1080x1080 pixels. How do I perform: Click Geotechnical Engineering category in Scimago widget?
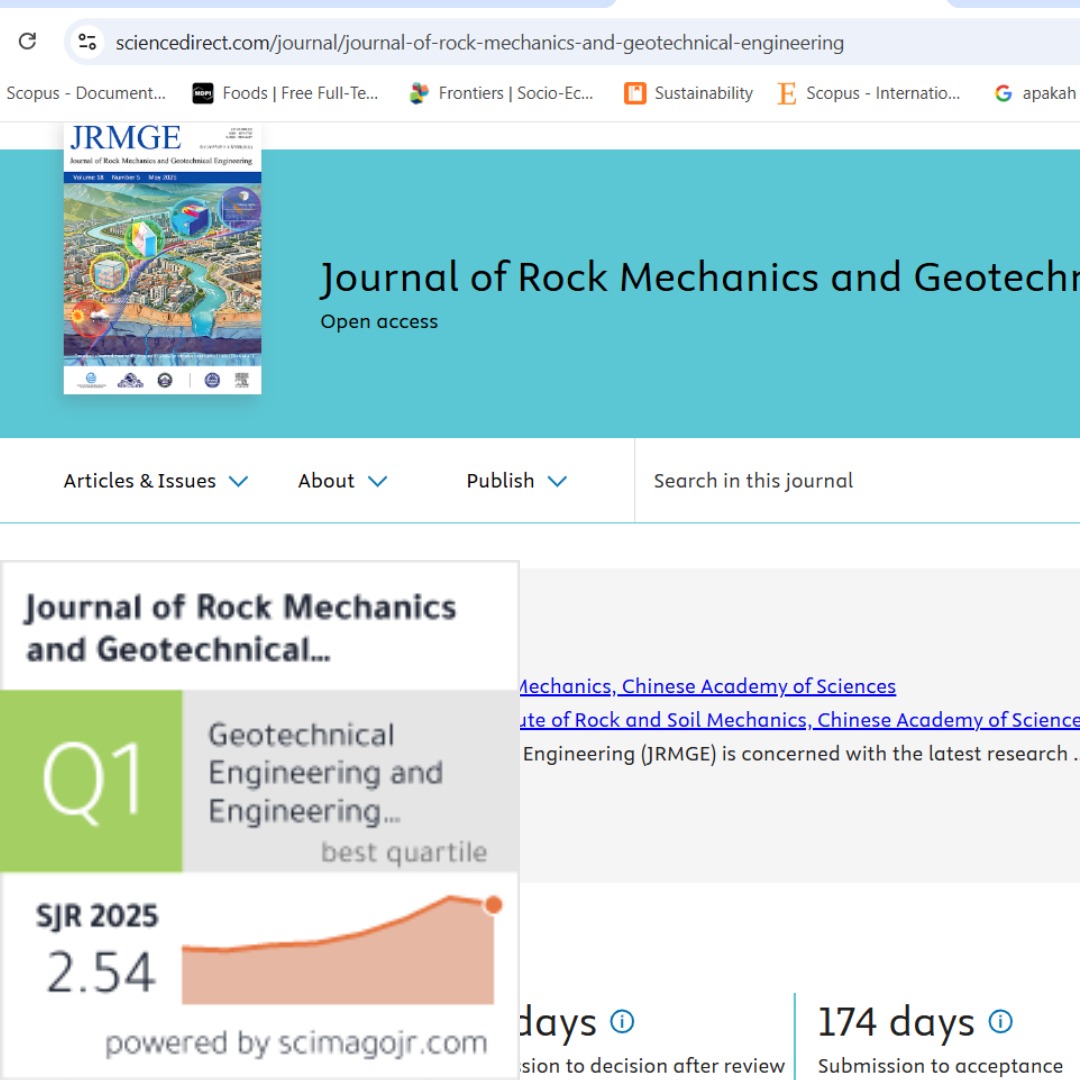coord(325,773)
